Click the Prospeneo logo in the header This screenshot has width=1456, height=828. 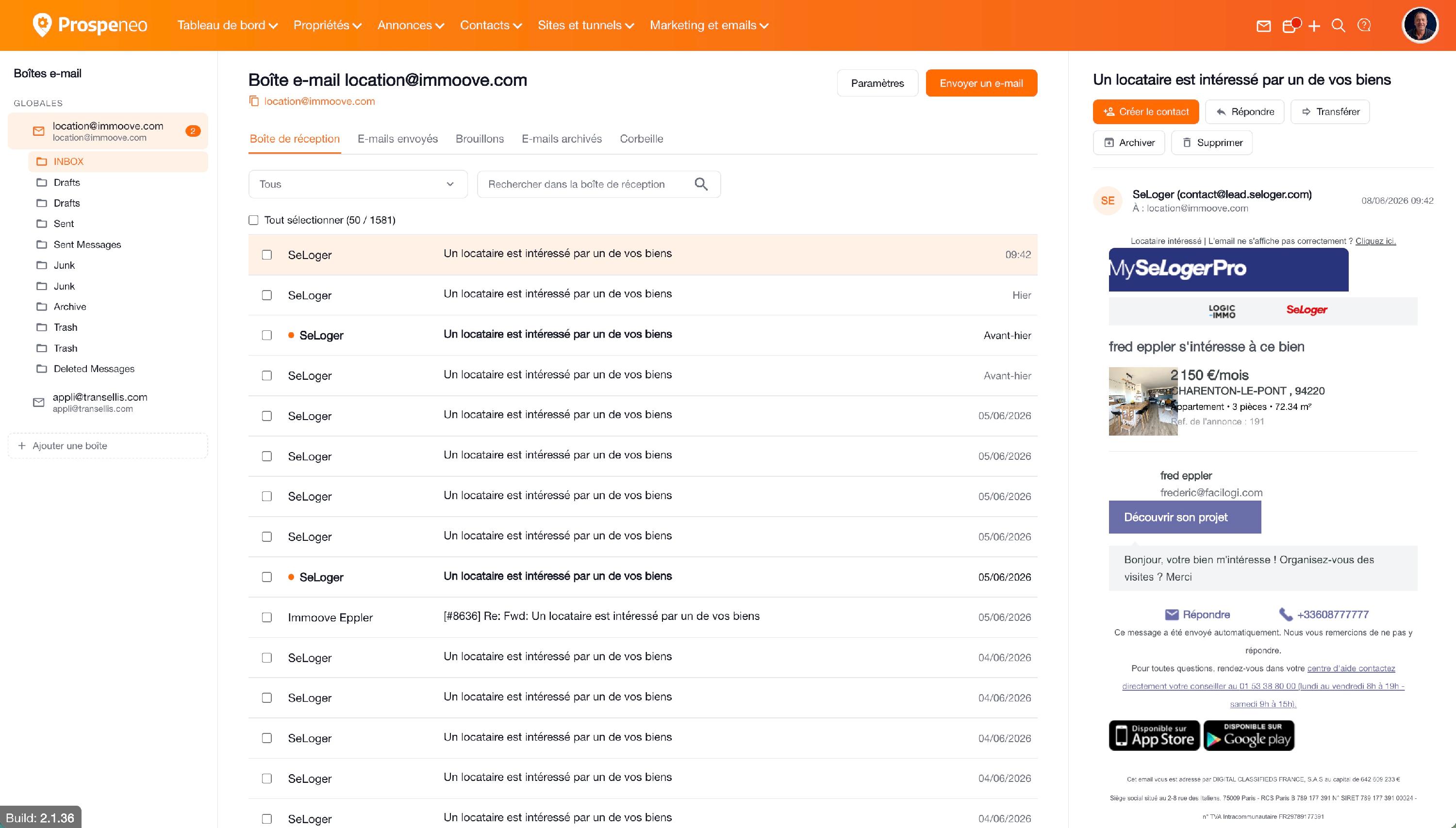[x=90, y=25]
